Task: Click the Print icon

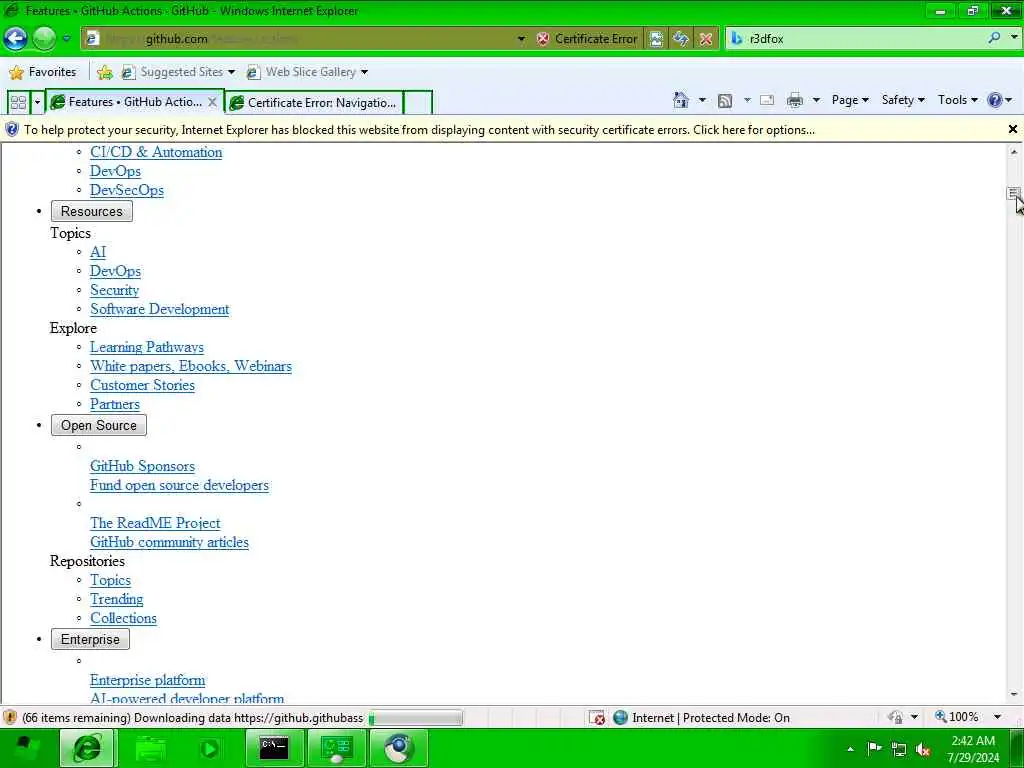Action: coord(795,100)
